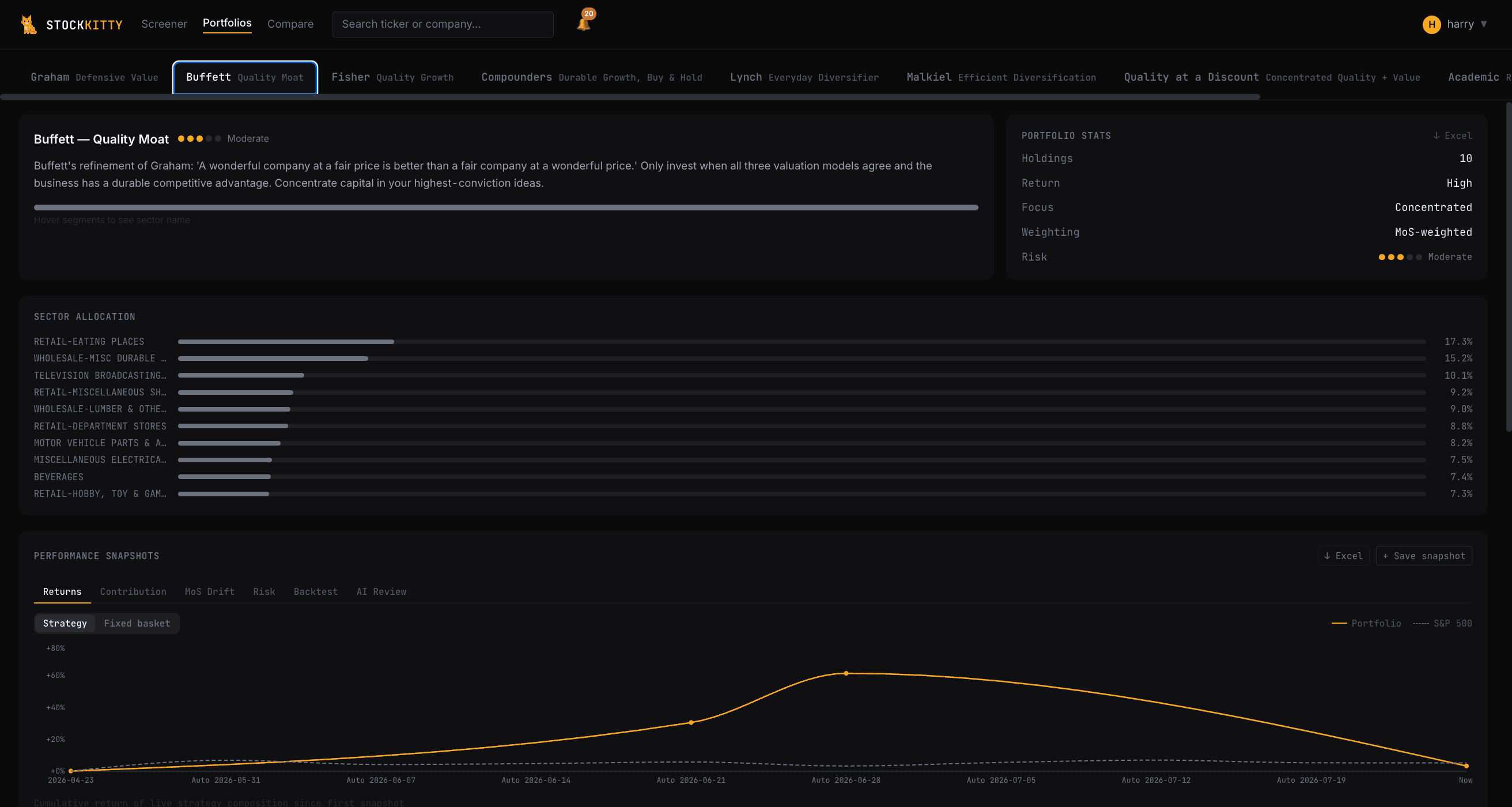Click the Save snapshot button
This screenshot has height=807, width=1512.
[x=1423, y=556]
